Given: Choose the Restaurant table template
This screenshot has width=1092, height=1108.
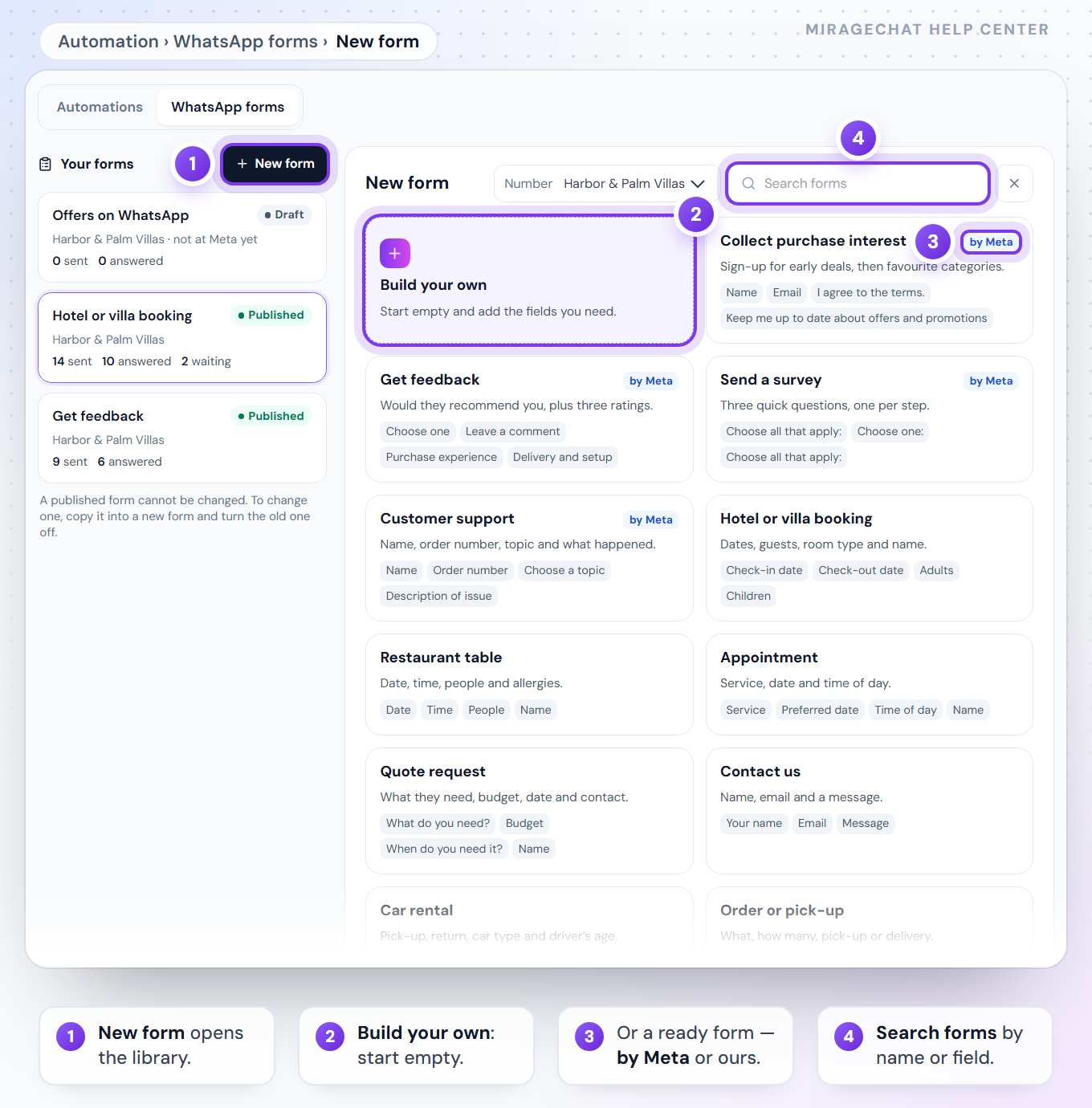Looking at the screenshot, I should click(x=529, y=684).
